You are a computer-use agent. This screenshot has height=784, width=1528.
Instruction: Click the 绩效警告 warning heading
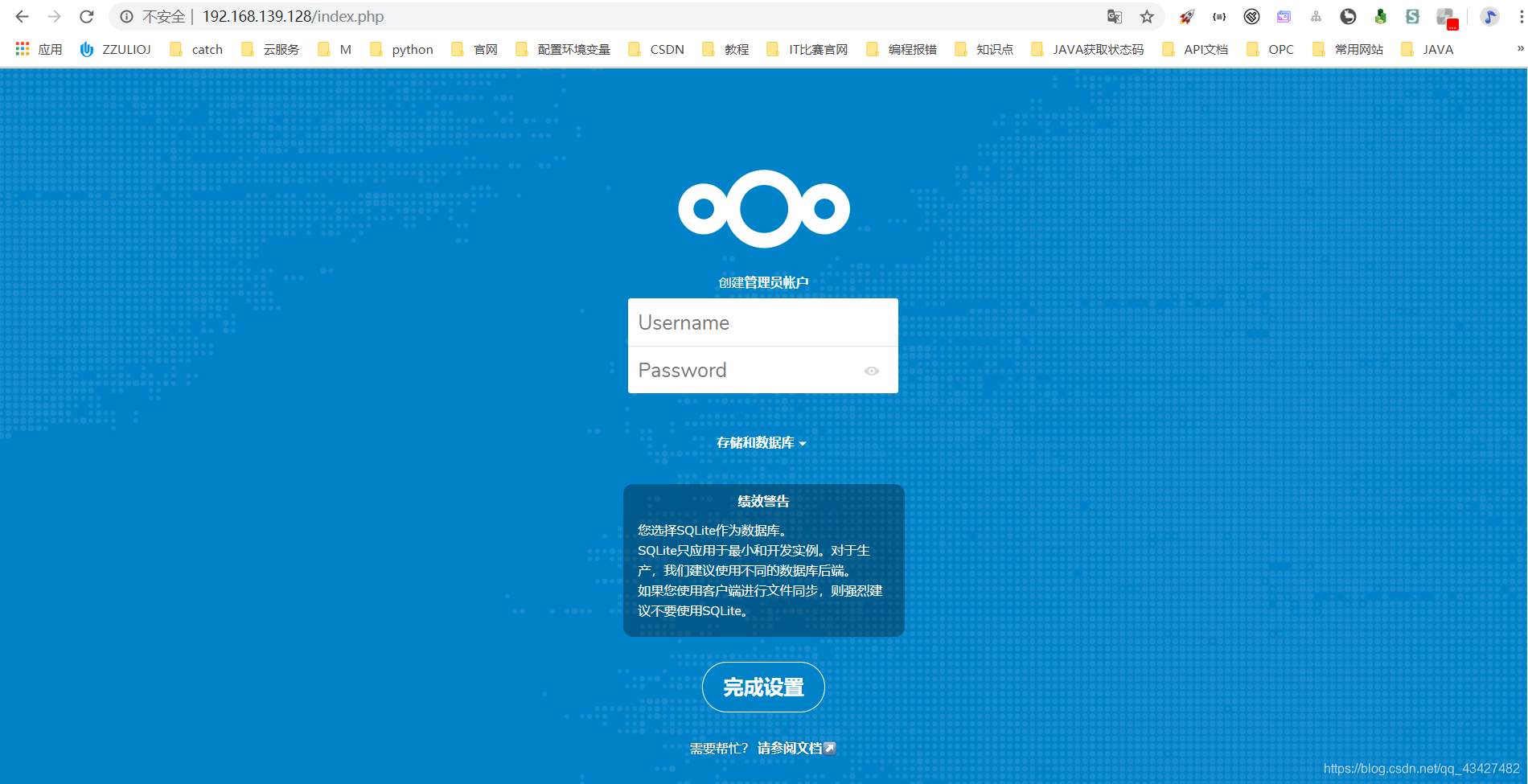coord(763,502)
